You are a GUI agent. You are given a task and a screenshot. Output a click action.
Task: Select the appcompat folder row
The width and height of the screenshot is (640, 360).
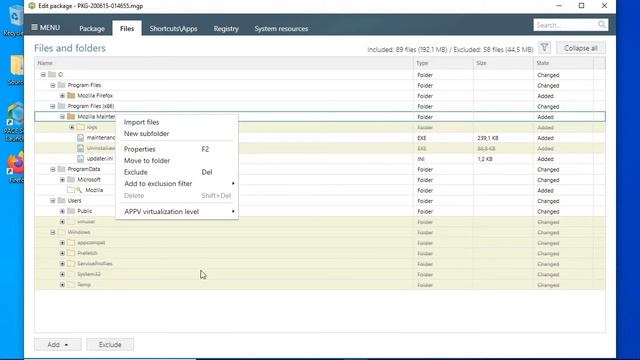[x=320, y=242]
